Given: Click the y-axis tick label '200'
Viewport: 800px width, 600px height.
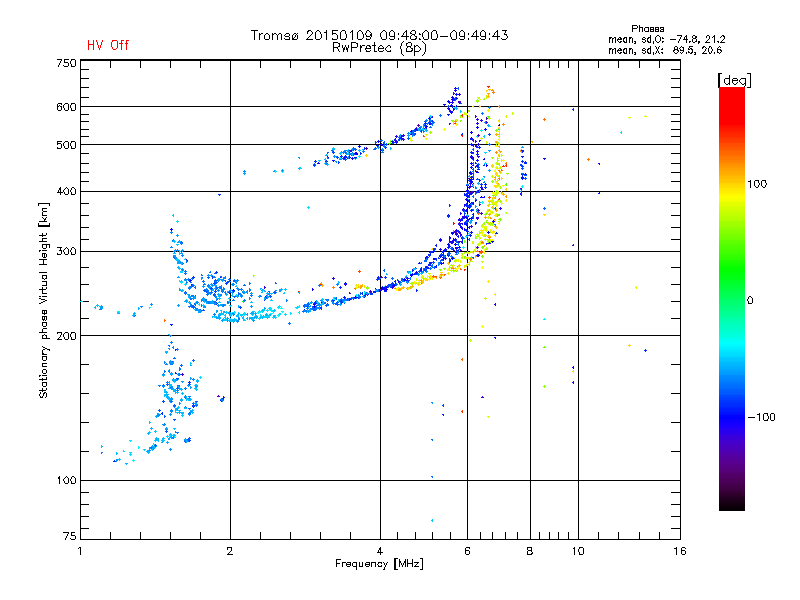Looking at the screenshot, I should 67,336.
